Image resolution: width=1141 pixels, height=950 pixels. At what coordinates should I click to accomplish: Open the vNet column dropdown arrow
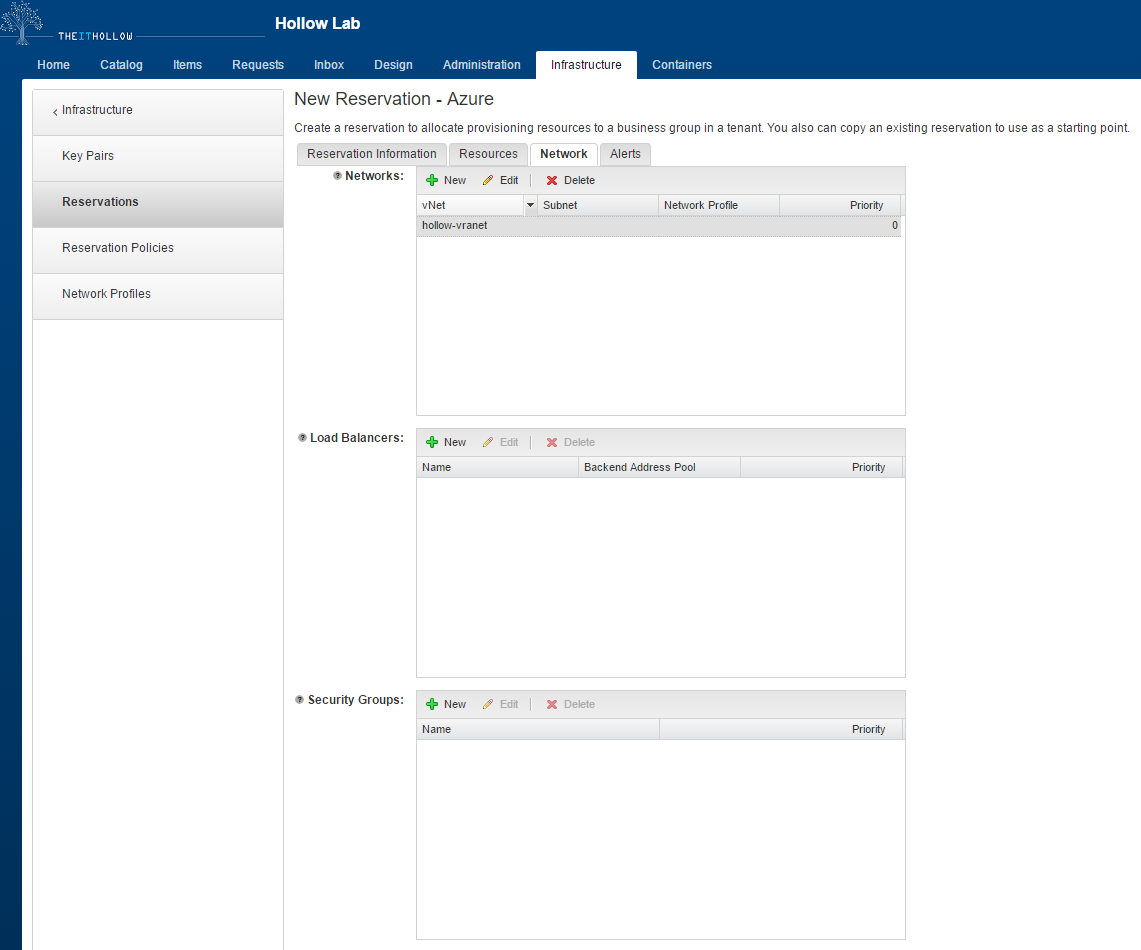coord(530,205)
